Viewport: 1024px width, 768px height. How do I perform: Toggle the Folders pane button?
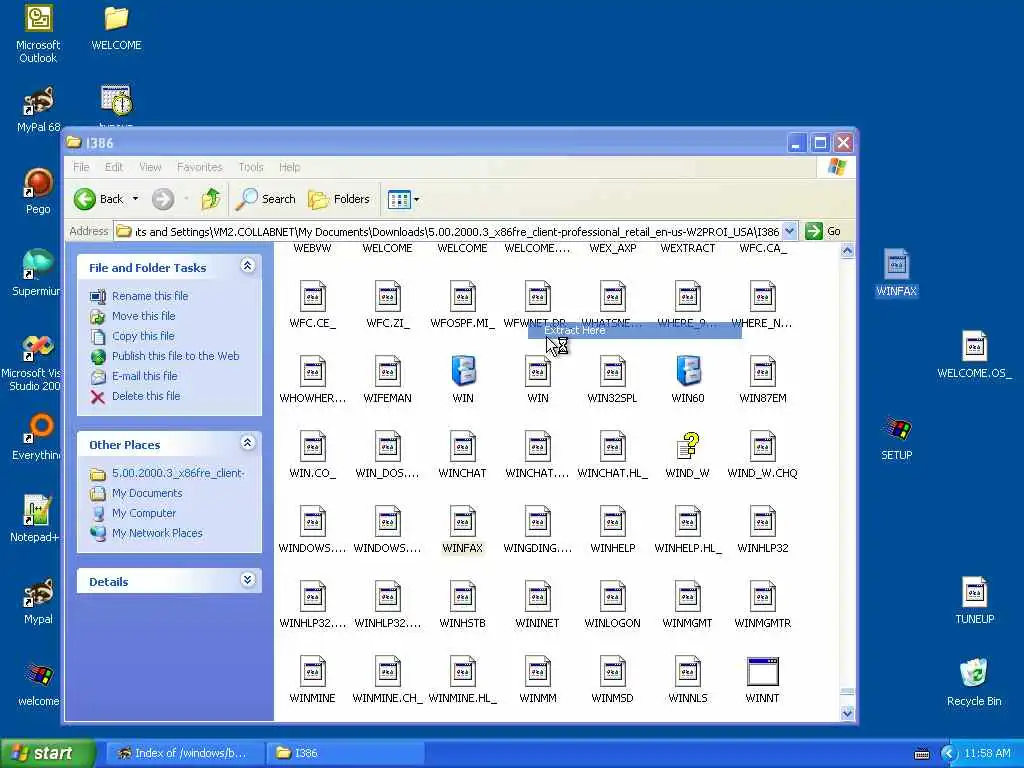(339, 199)
